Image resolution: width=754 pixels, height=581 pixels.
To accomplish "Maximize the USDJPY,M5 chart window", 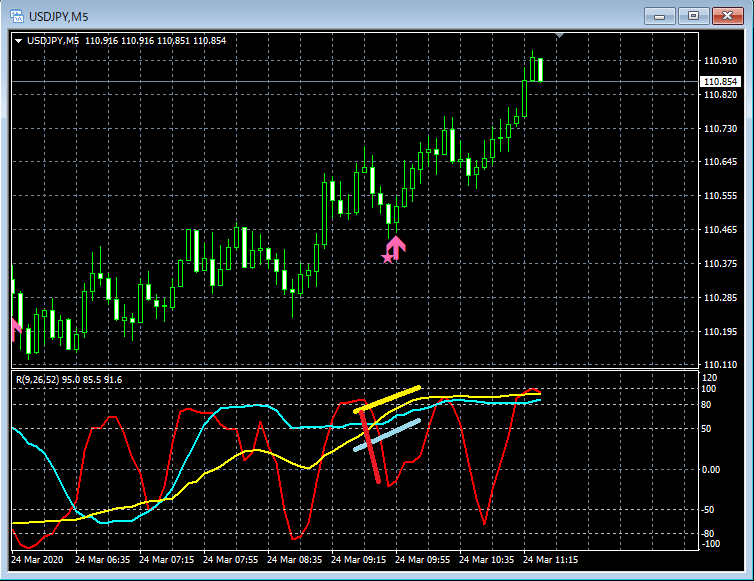I will point(693,16).
